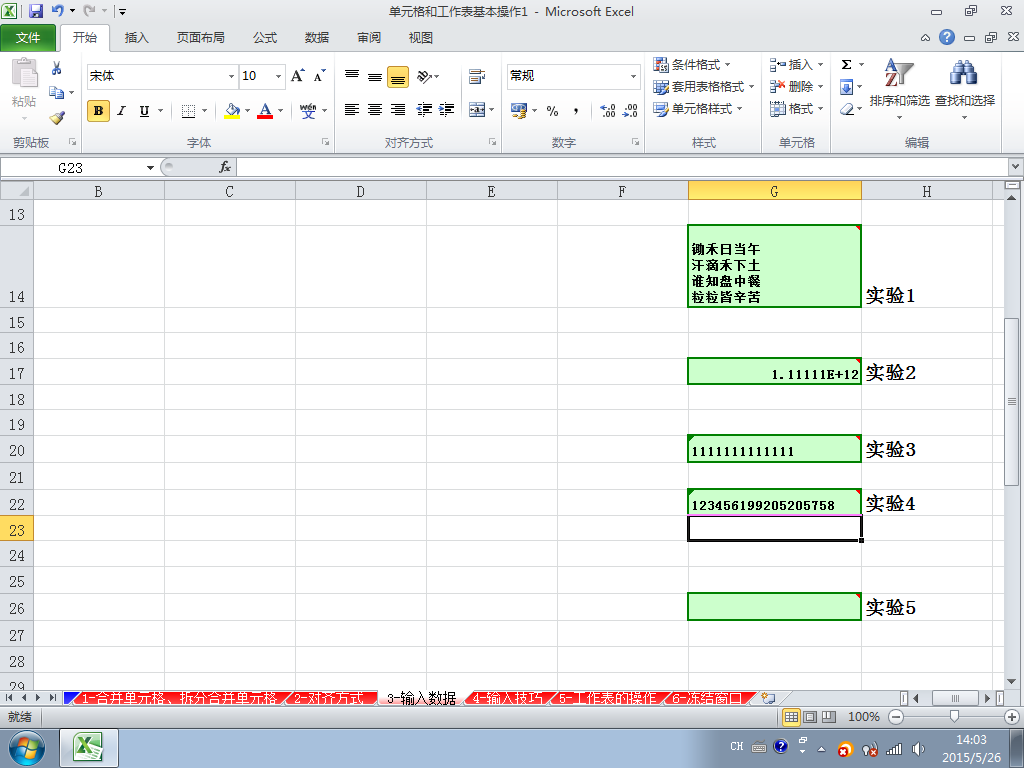Open the borders dropdown arrow
1024x768 pixels.
click(x=204, y=110)
